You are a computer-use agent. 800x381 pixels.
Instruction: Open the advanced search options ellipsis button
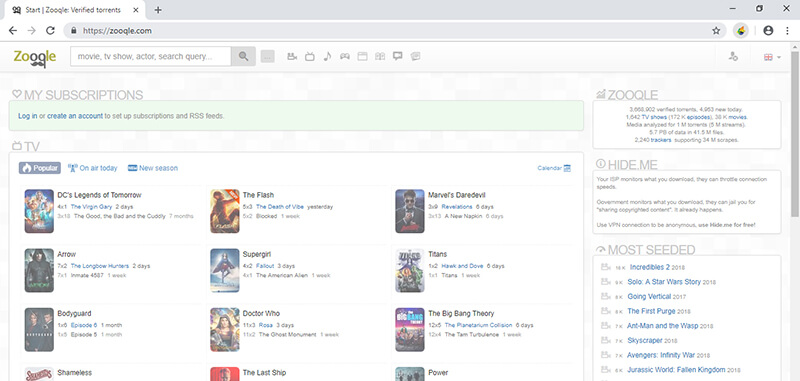(x=267, y=57)
